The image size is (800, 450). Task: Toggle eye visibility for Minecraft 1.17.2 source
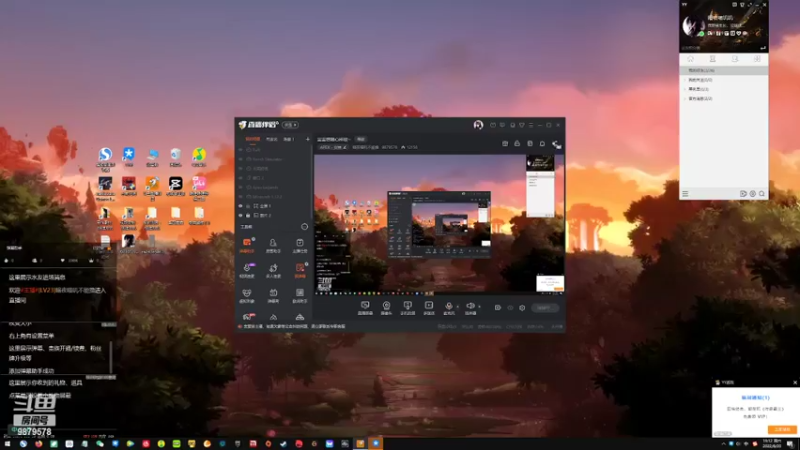(x=241, y=196)
